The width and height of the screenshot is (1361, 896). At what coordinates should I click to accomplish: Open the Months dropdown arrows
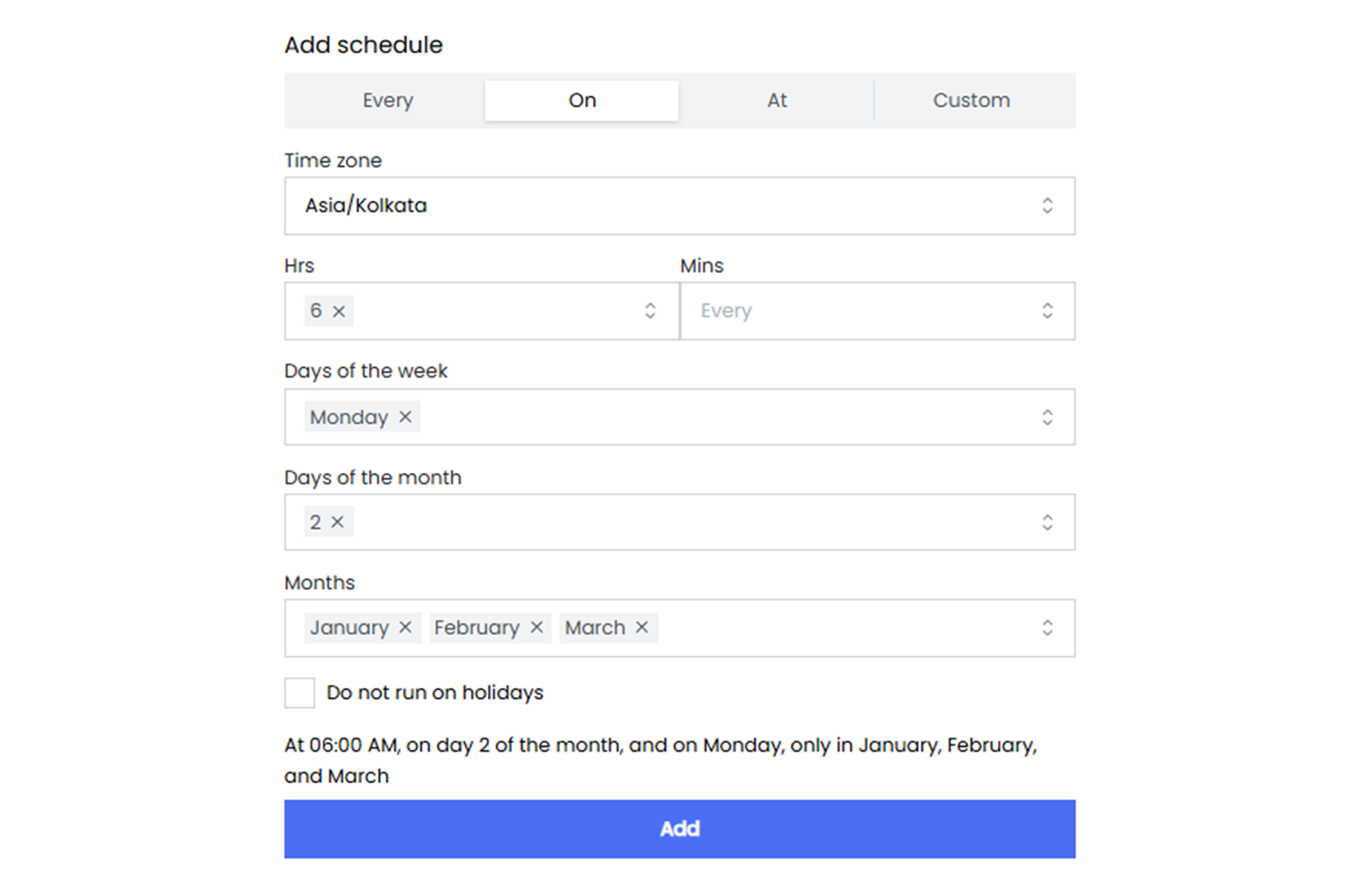click(x=1047, y=627)
